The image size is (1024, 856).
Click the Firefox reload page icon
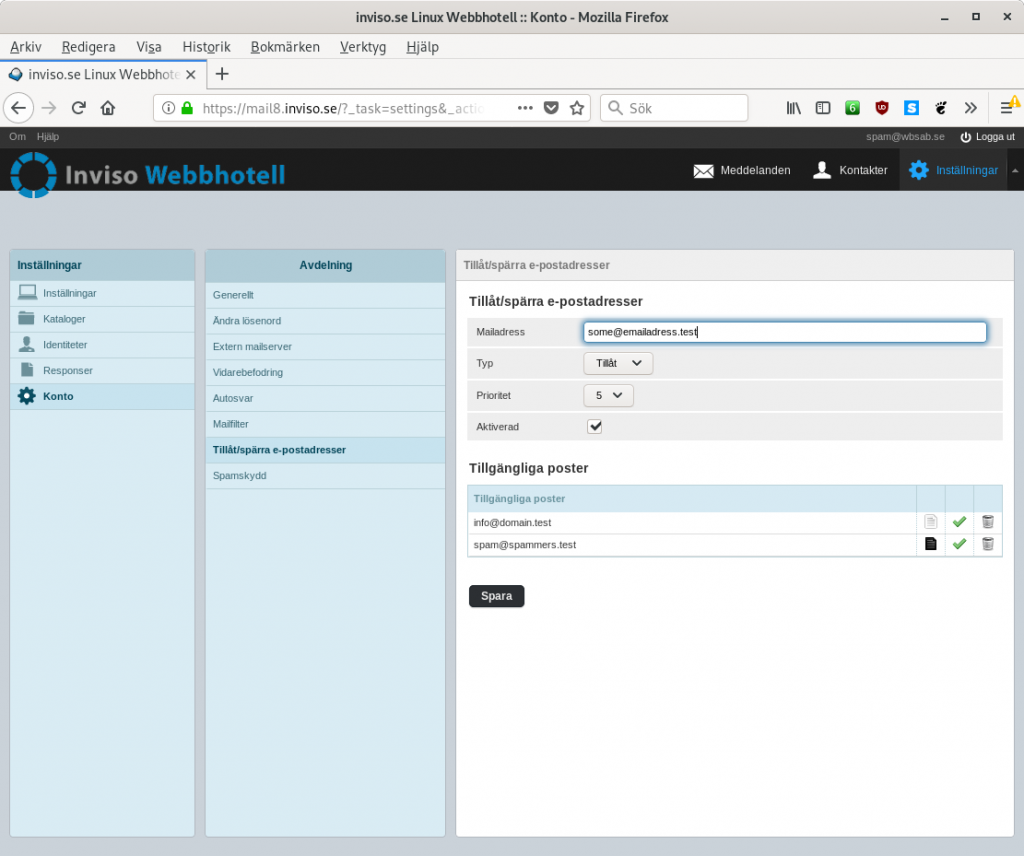78,108
